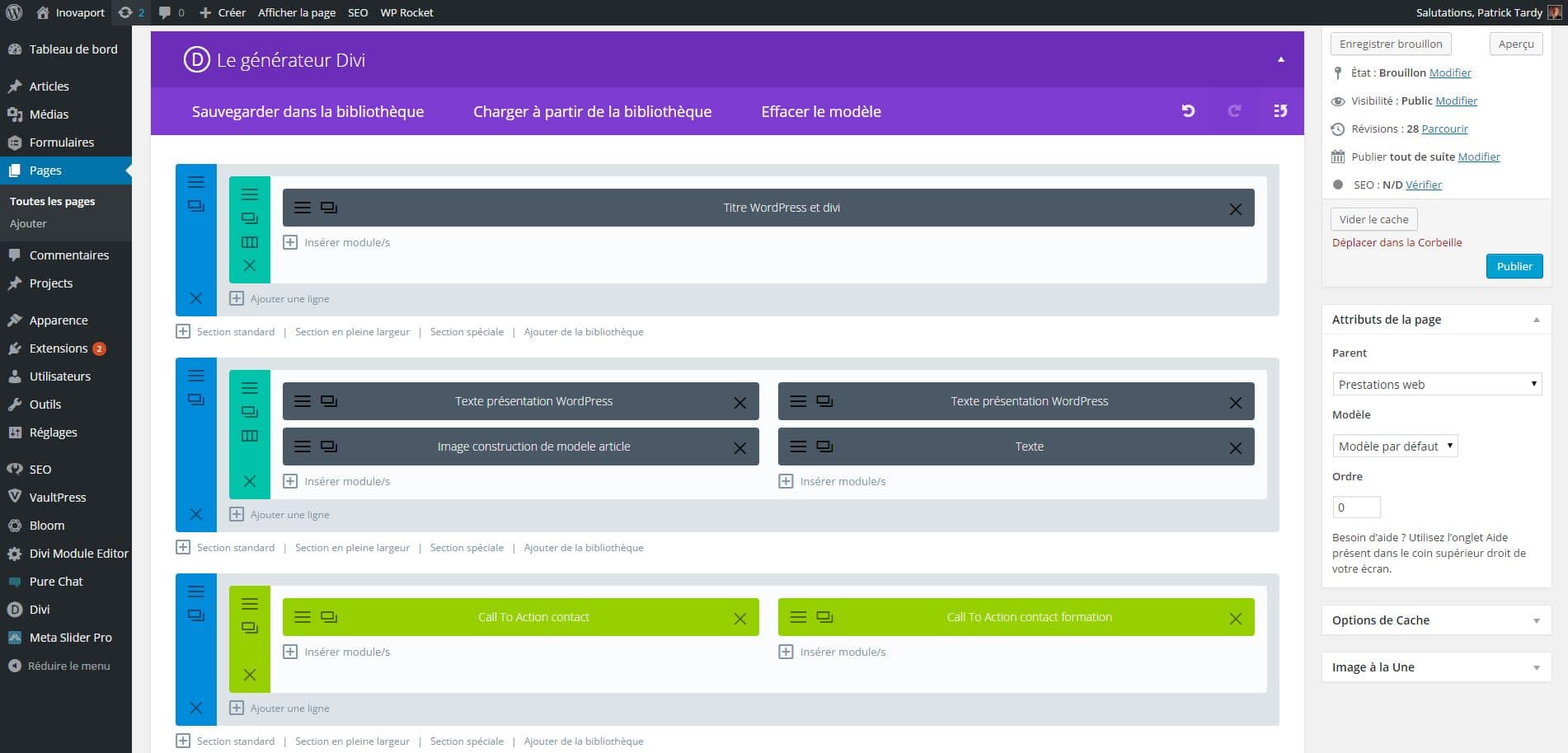The image size is (1568, 753).
Task: Open the comments bubble in admin bar
Action: [171, 12]
